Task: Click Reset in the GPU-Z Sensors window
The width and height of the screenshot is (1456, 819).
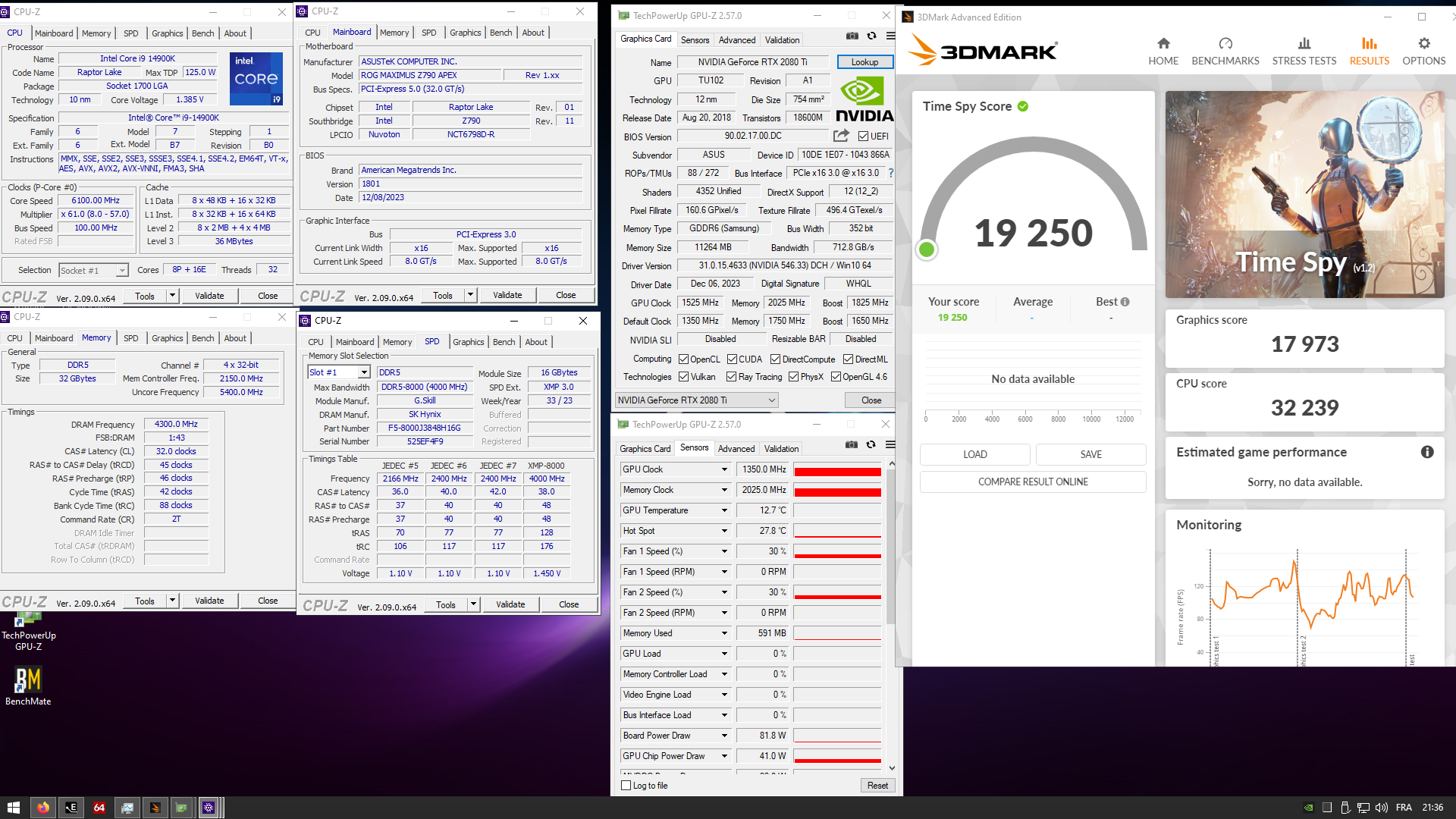Action: 877,786
